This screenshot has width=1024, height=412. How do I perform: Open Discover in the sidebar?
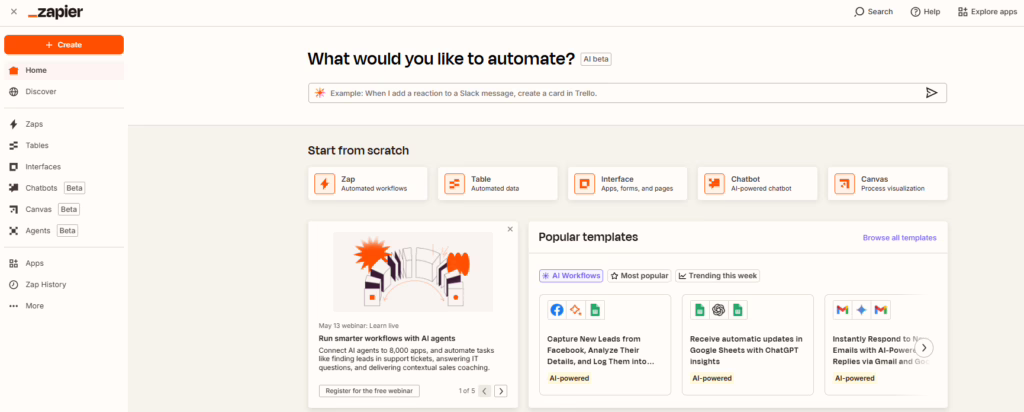64,92
